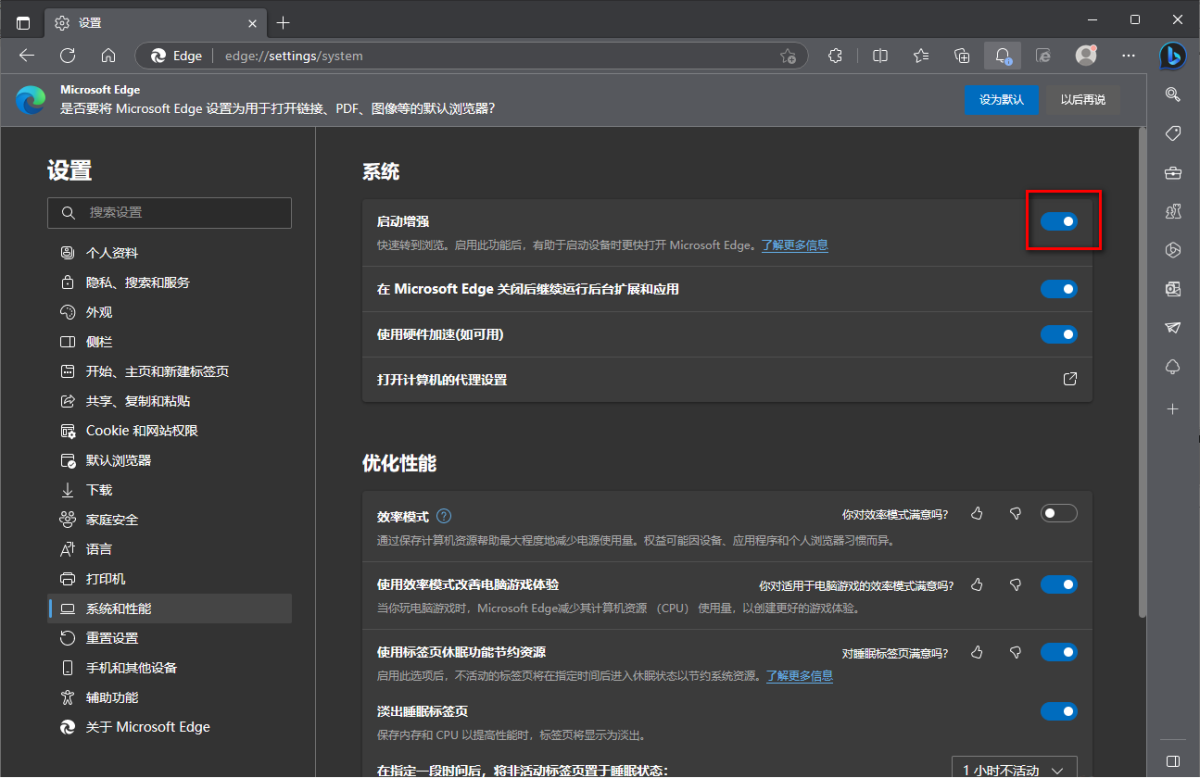Add a new app to sidebar with plus
Image resolution: width=1200 pixels, height=778 pixels.
pyautogui.click(x=1173, y=409)
